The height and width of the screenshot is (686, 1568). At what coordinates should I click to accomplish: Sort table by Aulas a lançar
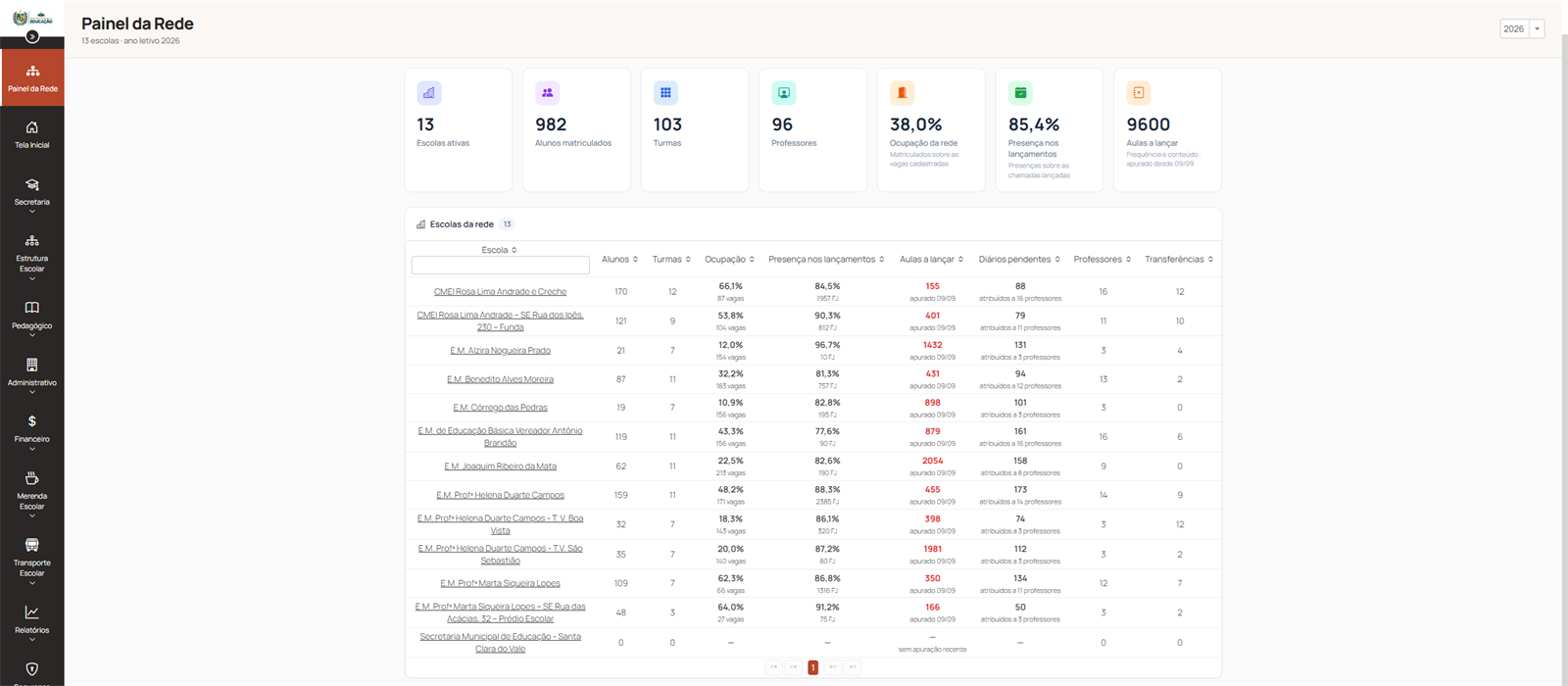932,260
